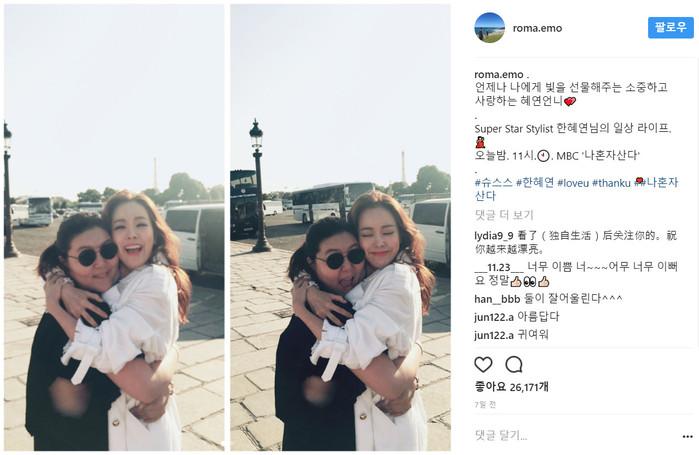Viewport: 699px width, 455px height.
Task: Open the #한혜연 hashtag
Action: 535,183
